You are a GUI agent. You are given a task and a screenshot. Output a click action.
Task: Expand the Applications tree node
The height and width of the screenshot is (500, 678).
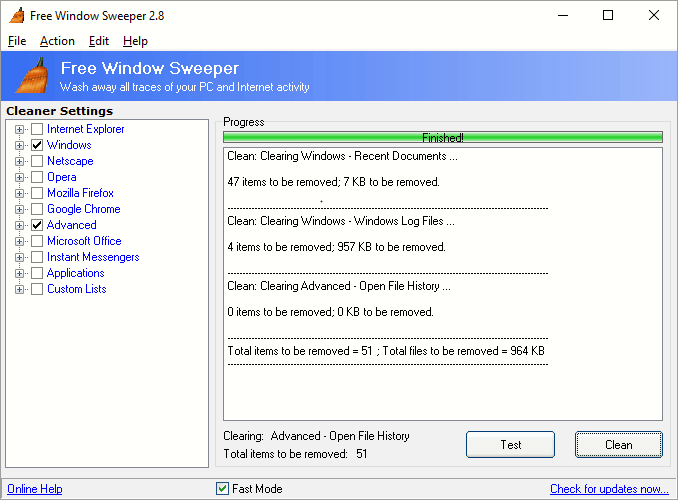point(19,273)
